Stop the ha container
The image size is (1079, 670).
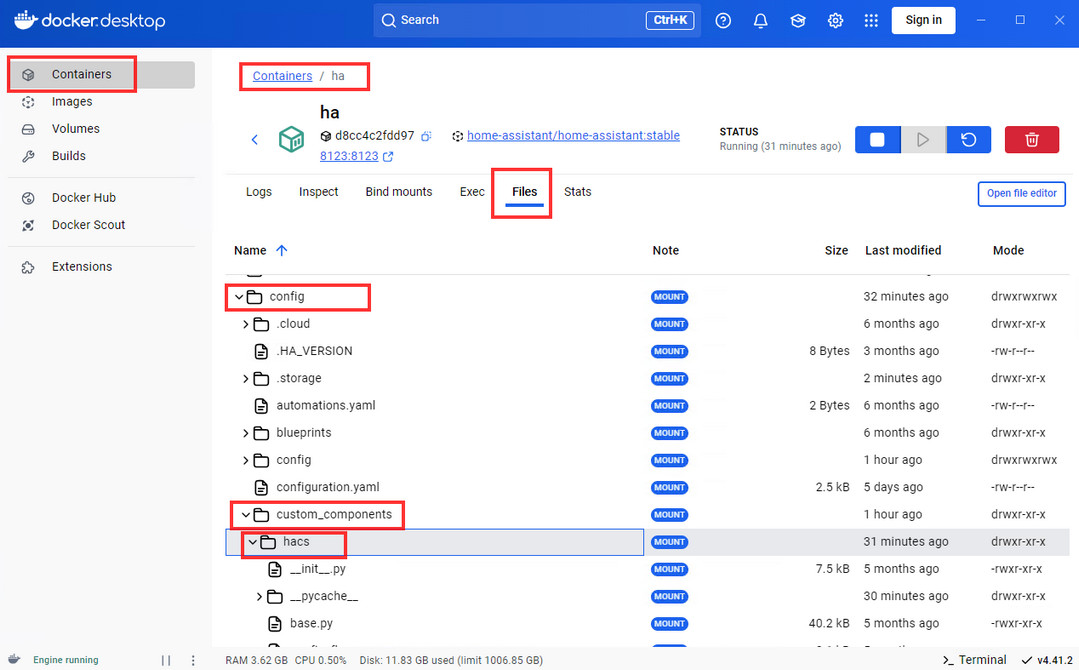point(877,140)
